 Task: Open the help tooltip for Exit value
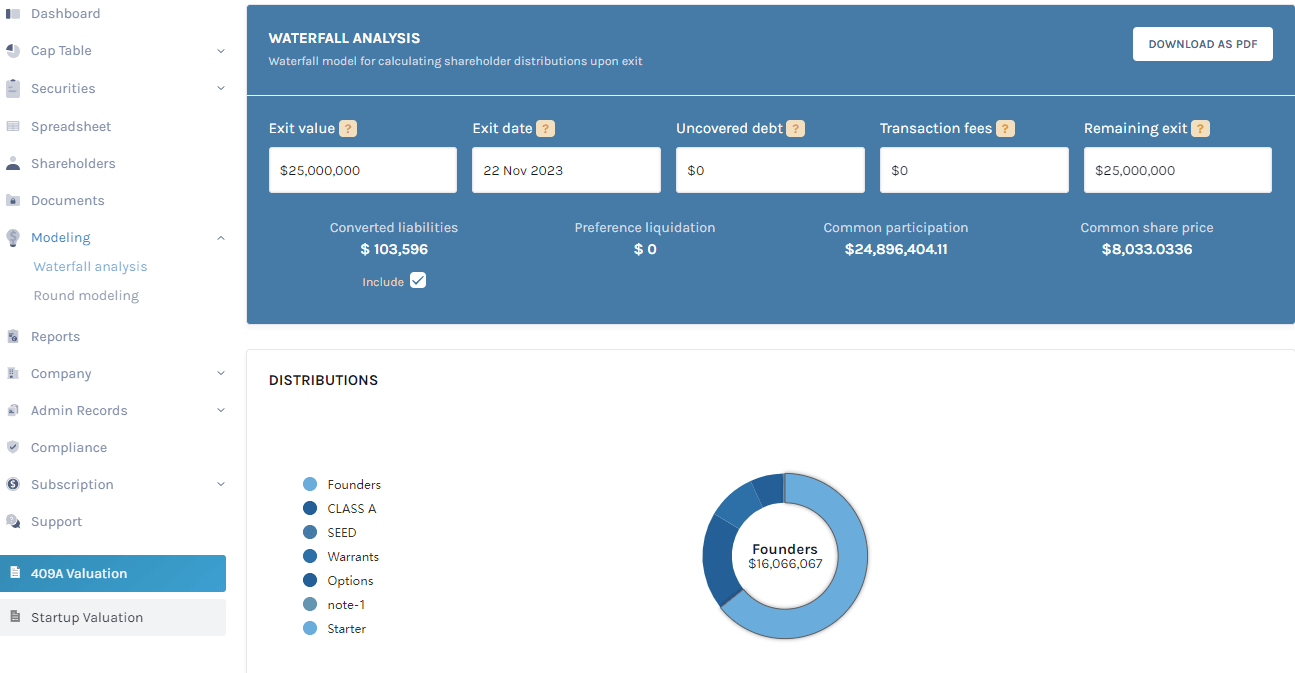pyautogui.click(x=347, y=128)
